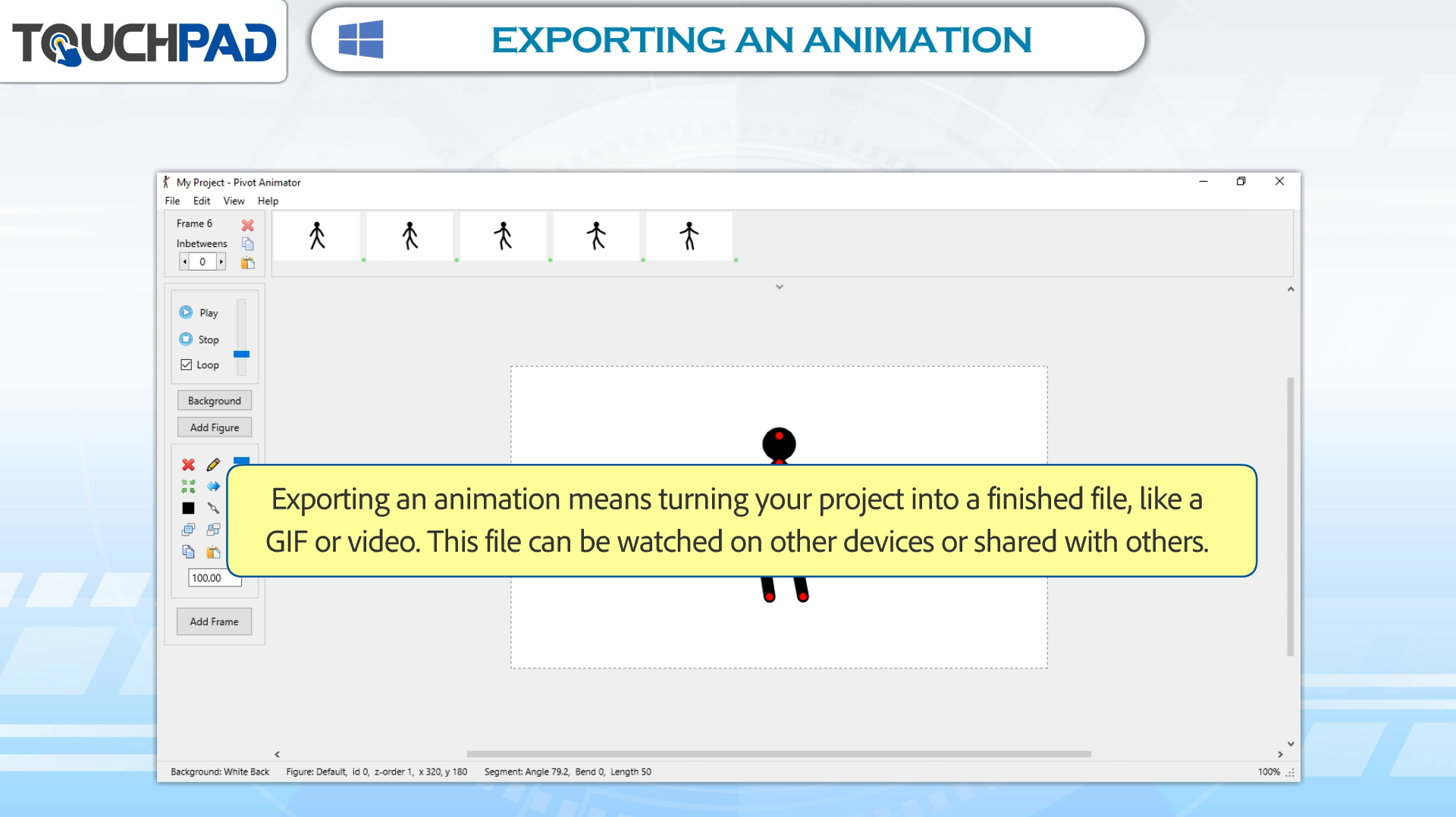Stop the animation playback

199,339
